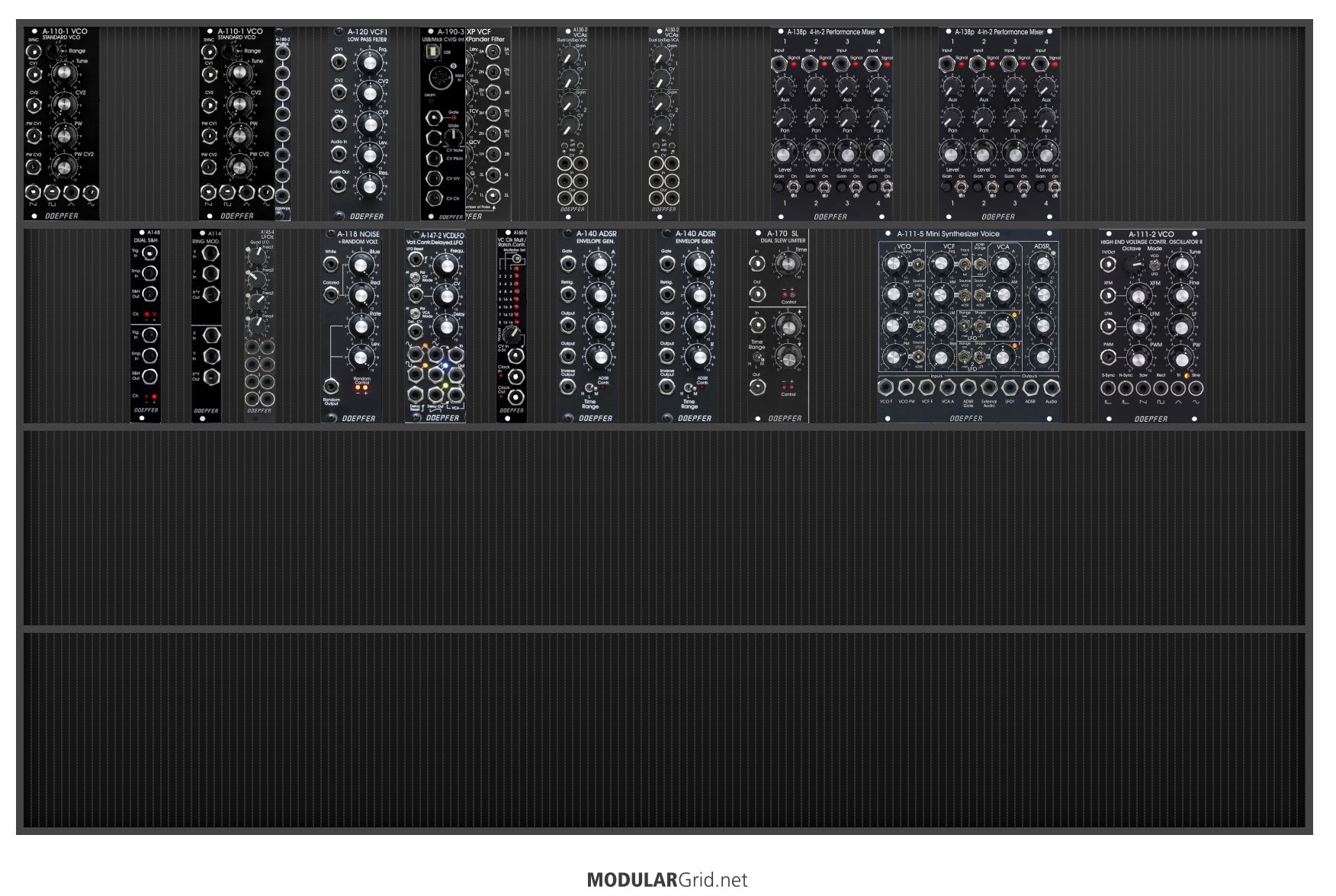
Task: Click the LFO1 output jack on A-111-5
Action: tap(1010, 387)
